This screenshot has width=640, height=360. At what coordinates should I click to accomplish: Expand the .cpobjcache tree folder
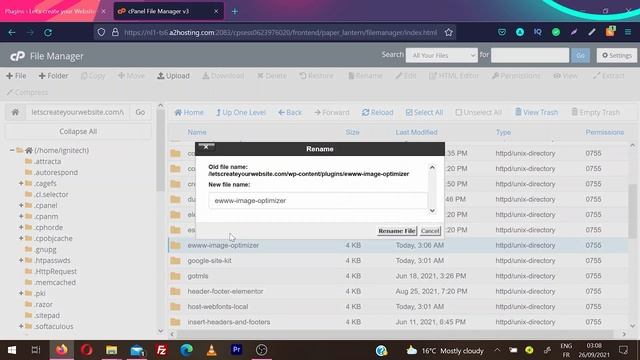pyautogui.click(x=21, y=238)
